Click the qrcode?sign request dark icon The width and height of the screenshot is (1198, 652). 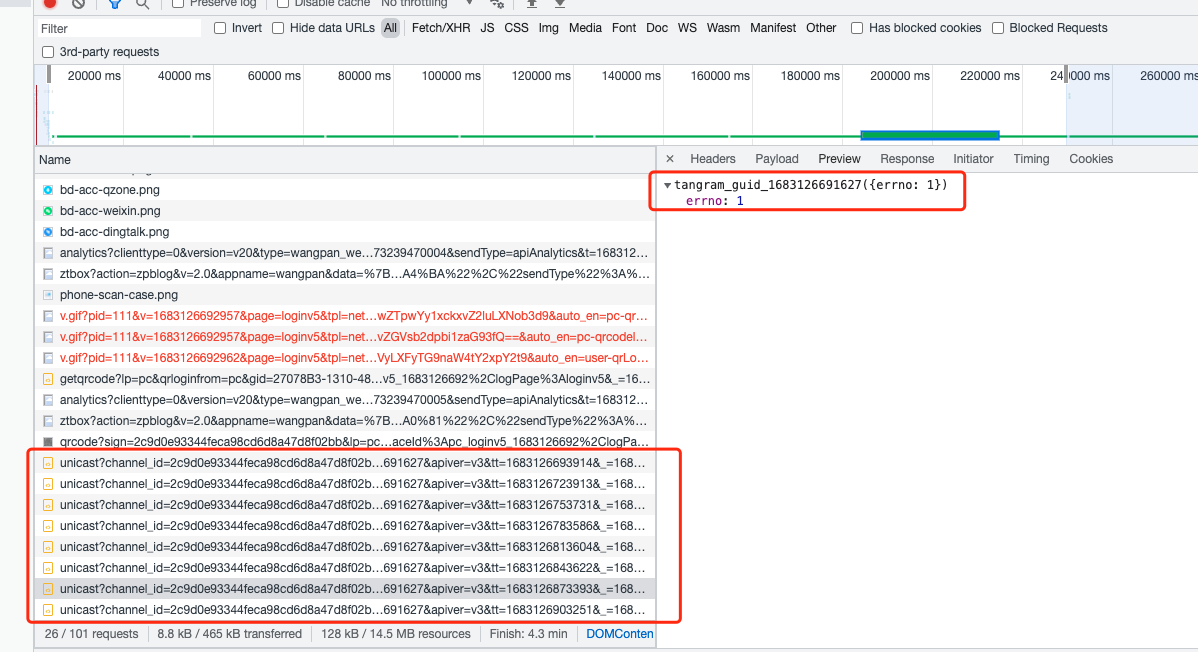coord(48,442)
